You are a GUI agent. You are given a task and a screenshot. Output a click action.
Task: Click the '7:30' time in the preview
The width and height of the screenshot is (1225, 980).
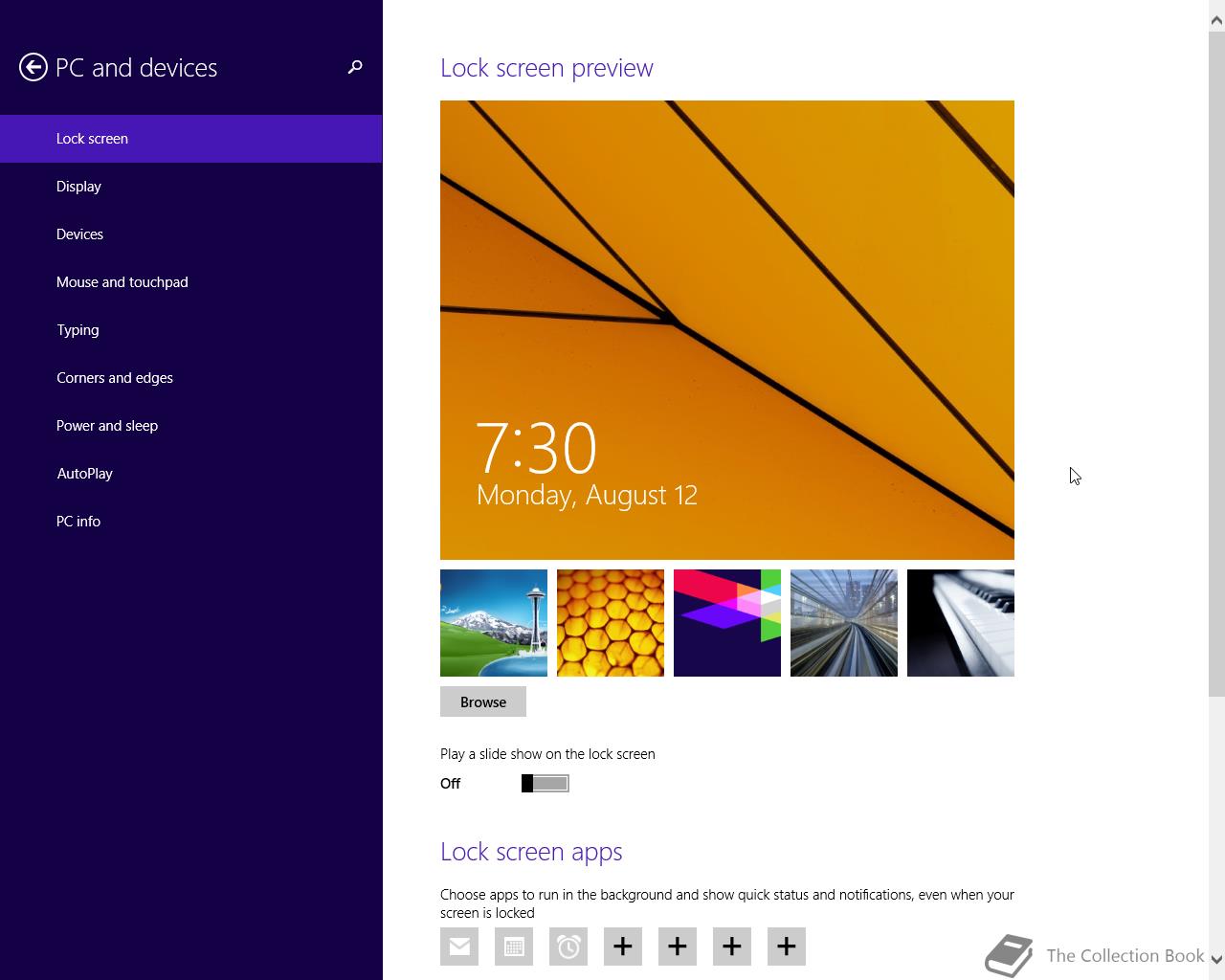click(x=537, y=448)
